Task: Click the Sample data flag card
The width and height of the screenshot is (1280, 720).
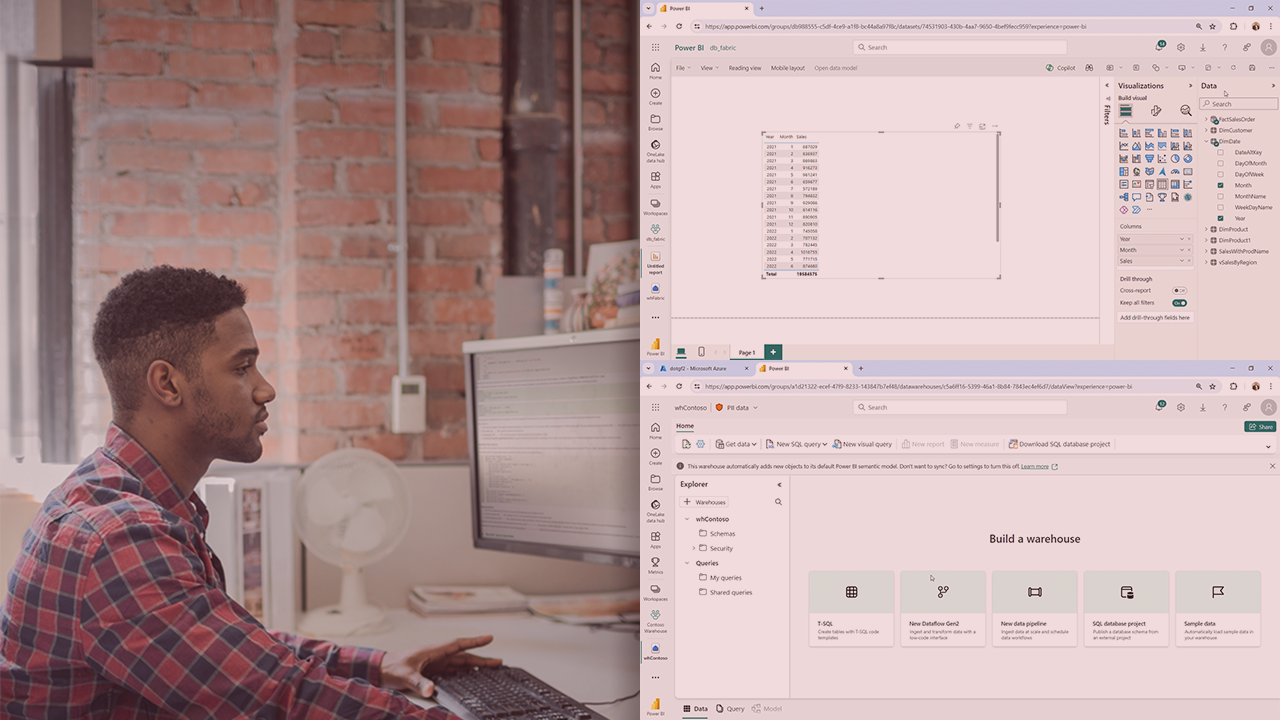Action: 1217,608
